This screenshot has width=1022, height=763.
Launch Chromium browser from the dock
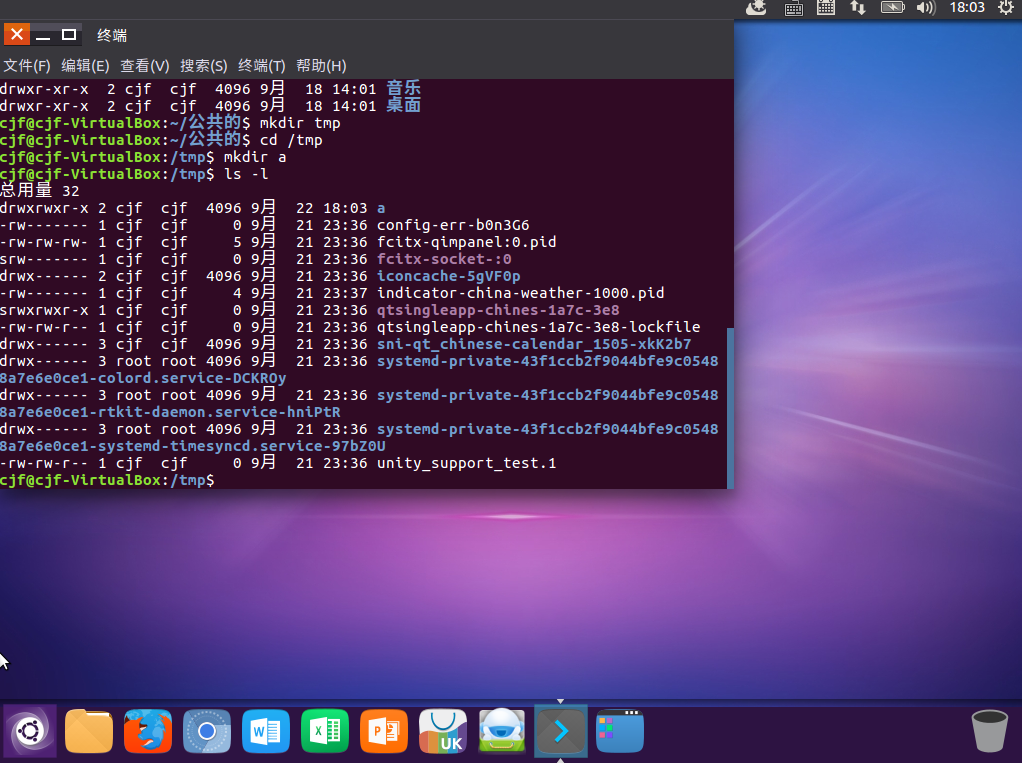(x=207, y=731)
